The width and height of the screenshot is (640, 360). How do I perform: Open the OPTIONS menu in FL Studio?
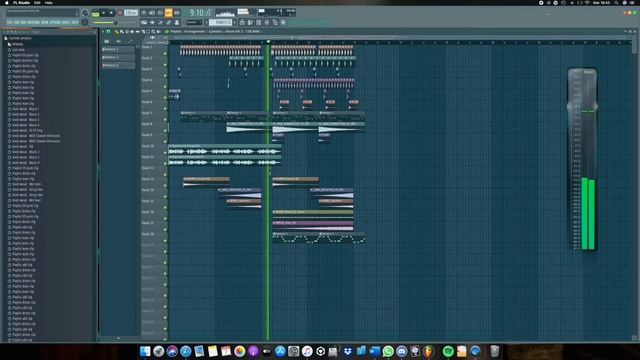pyautogui.click(x=56, y=22)
